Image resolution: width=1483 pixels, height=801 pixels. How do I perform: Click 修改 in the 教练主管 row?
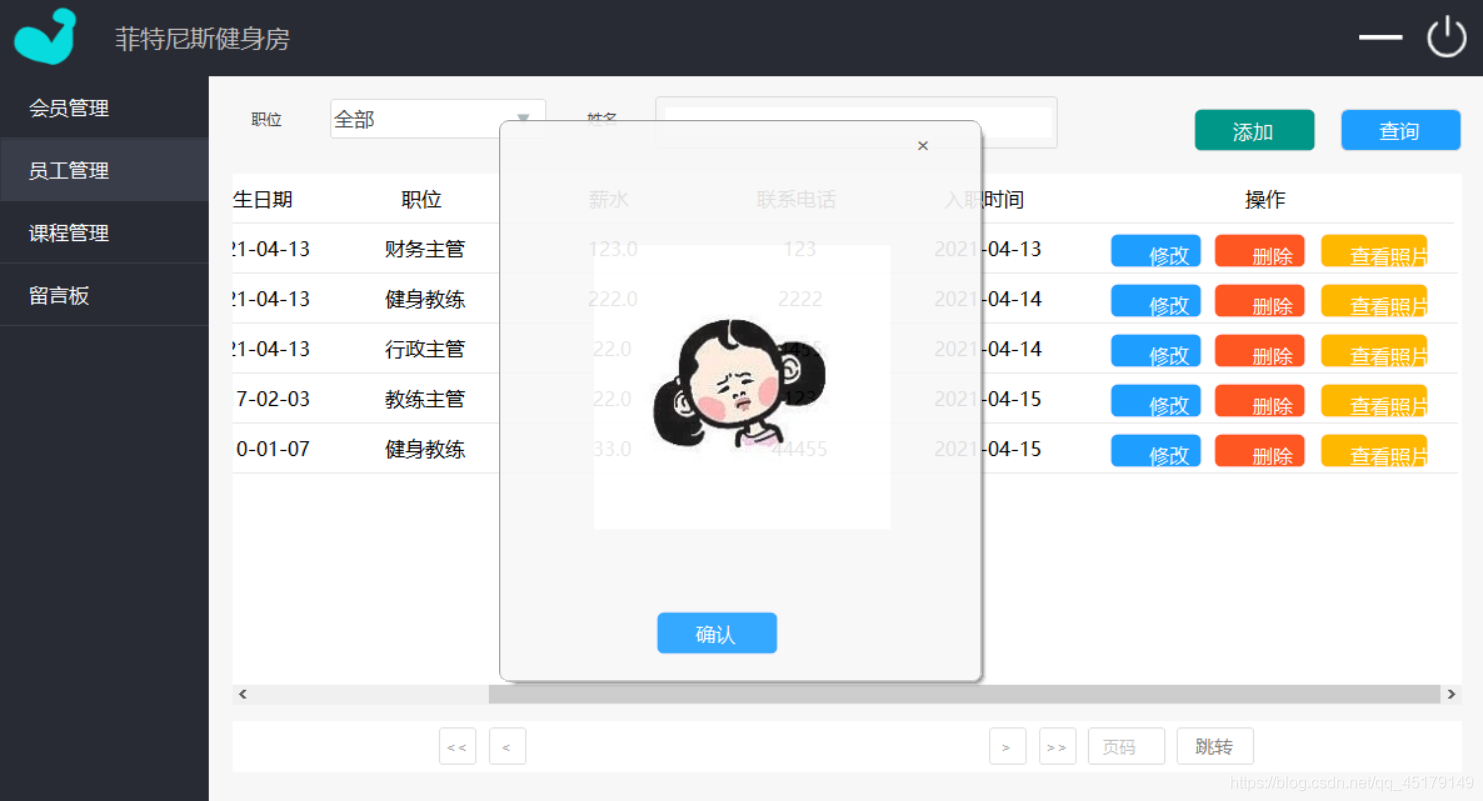point(1156,401)
